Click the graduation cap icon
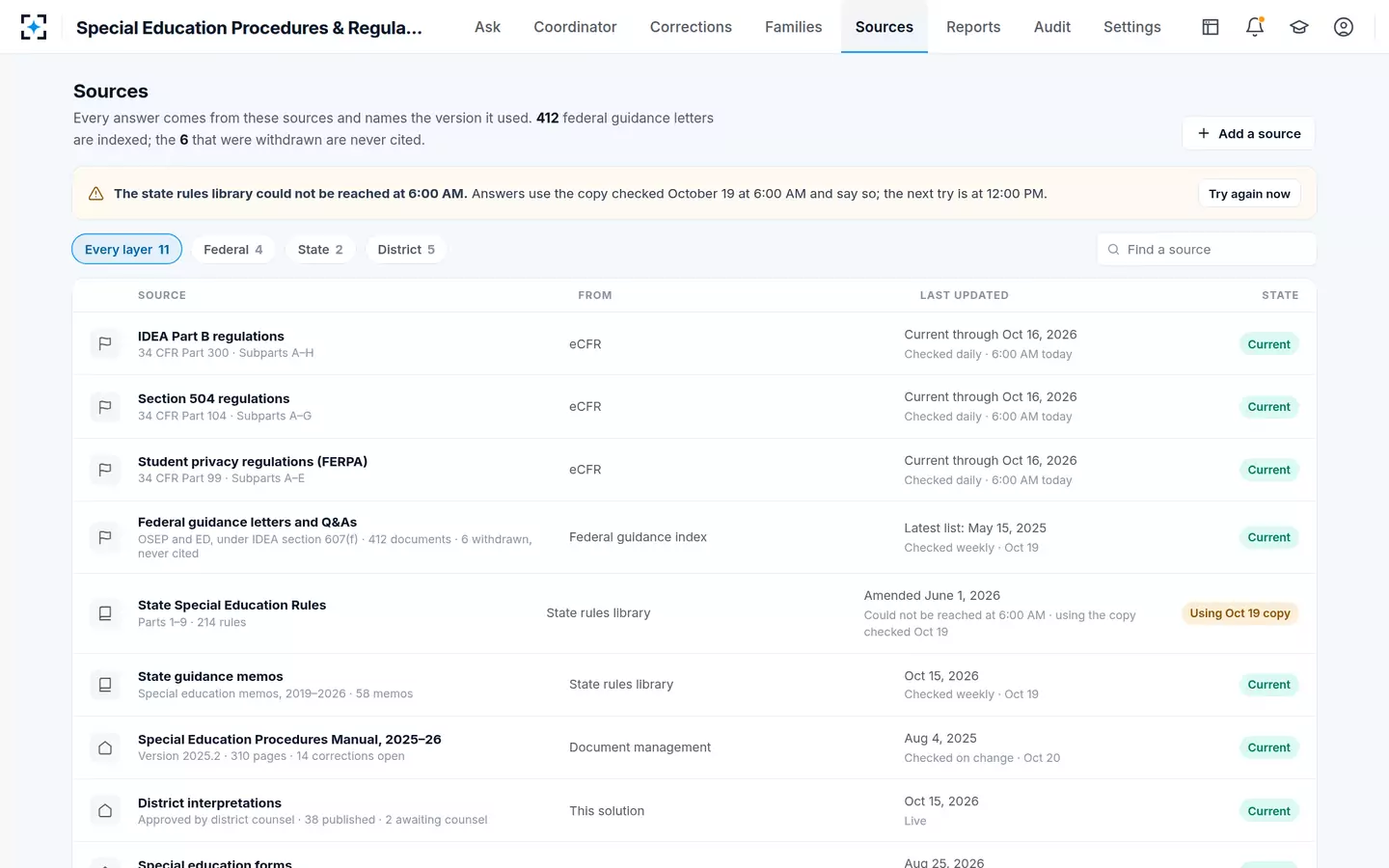Screen dimensions: 1389x868 point(1299,27)
